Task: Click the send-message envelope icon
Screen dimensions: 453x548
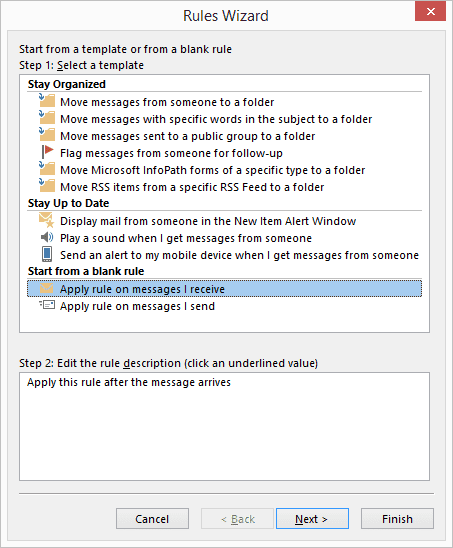Action: (x=47, y=305)
